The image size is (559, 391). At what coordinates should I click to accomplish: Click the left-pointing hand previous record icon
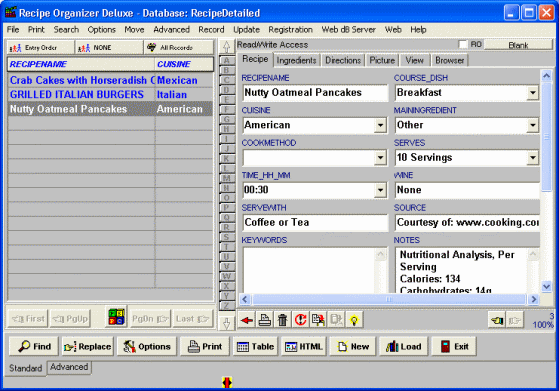[497, 320]
